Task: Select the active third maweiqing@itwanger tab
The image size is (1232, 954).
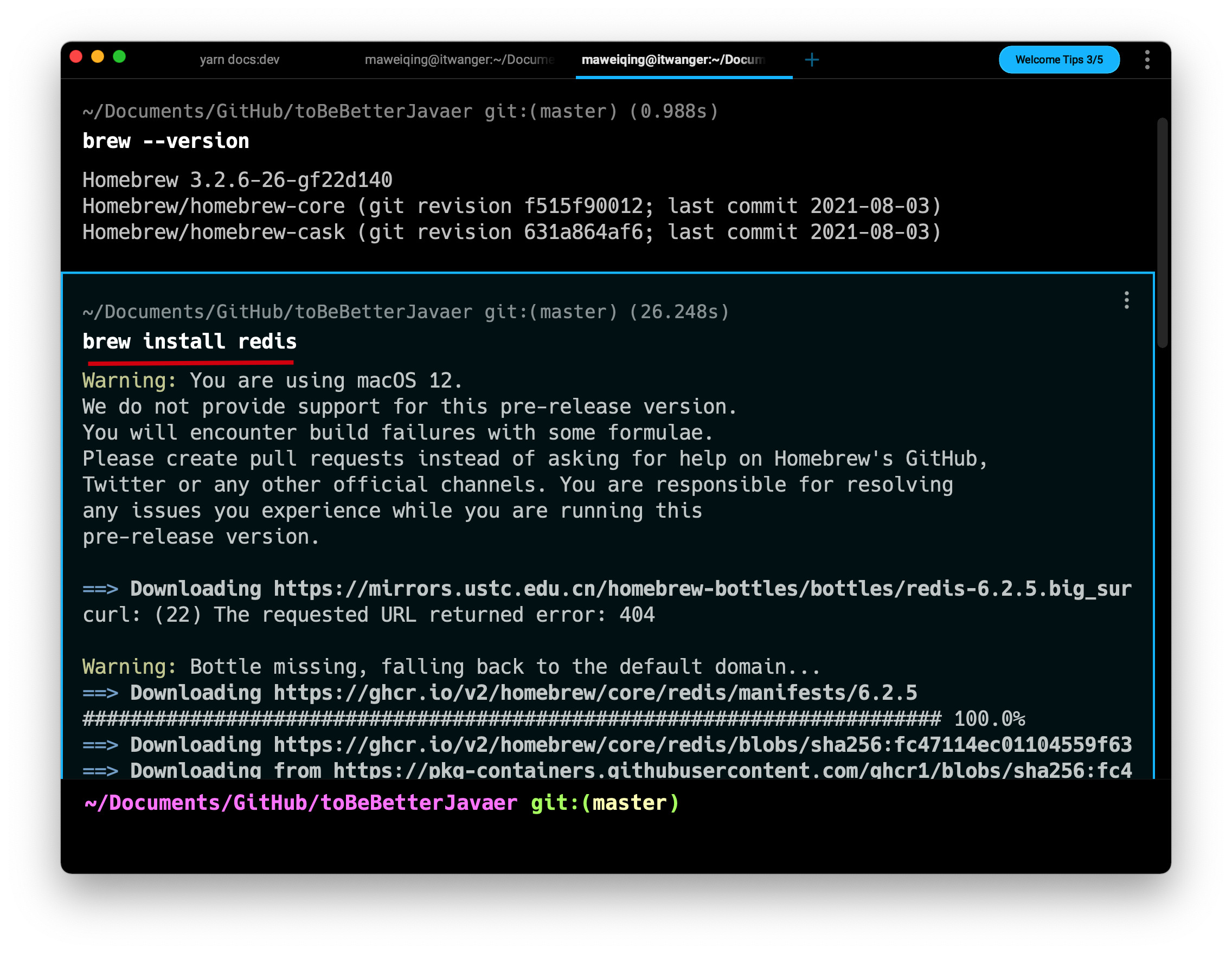Action: click(673, 60)
